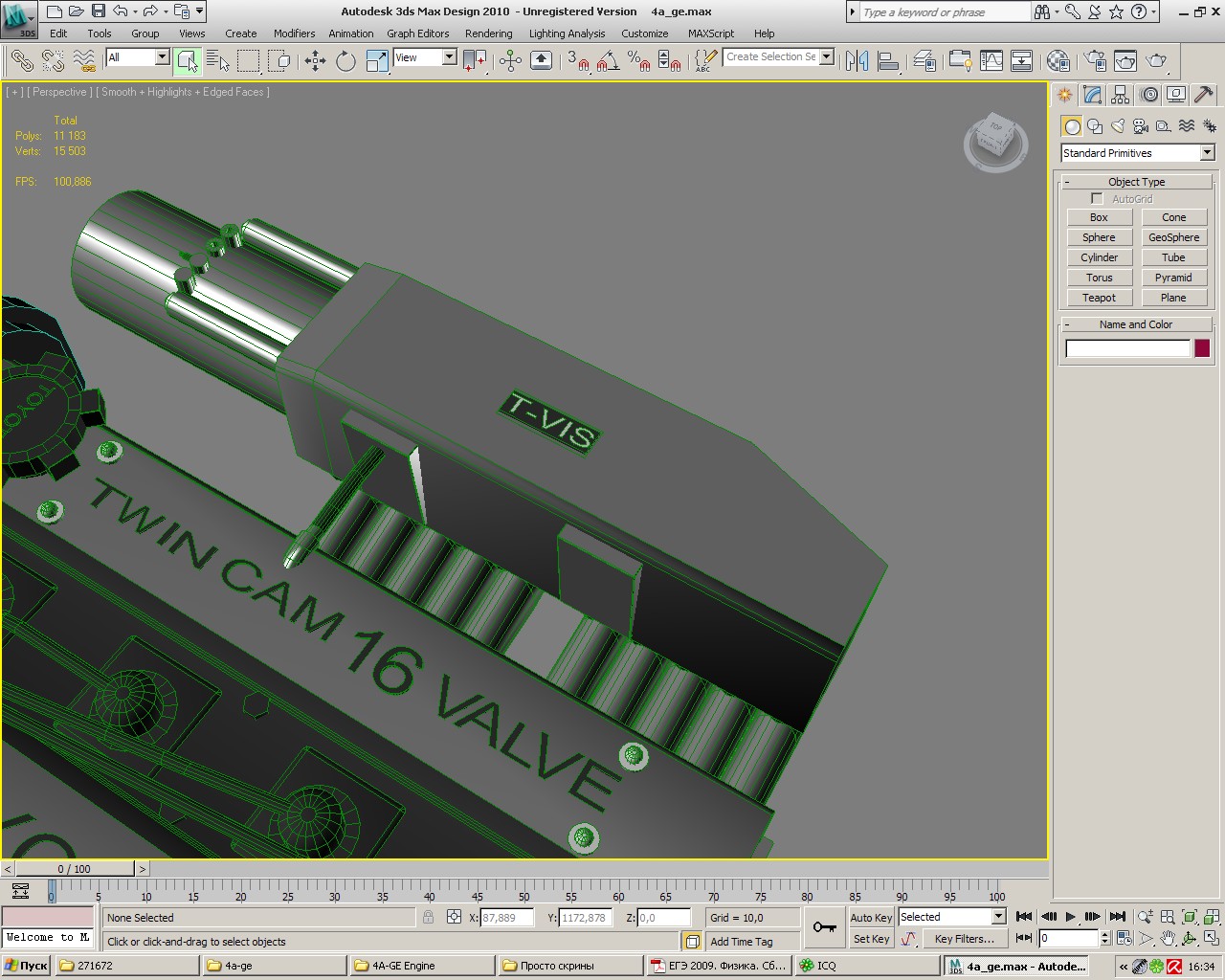Viewport: 1225px width, 980px height.
Task: Toggle Angle Snap
Action: 608,61
